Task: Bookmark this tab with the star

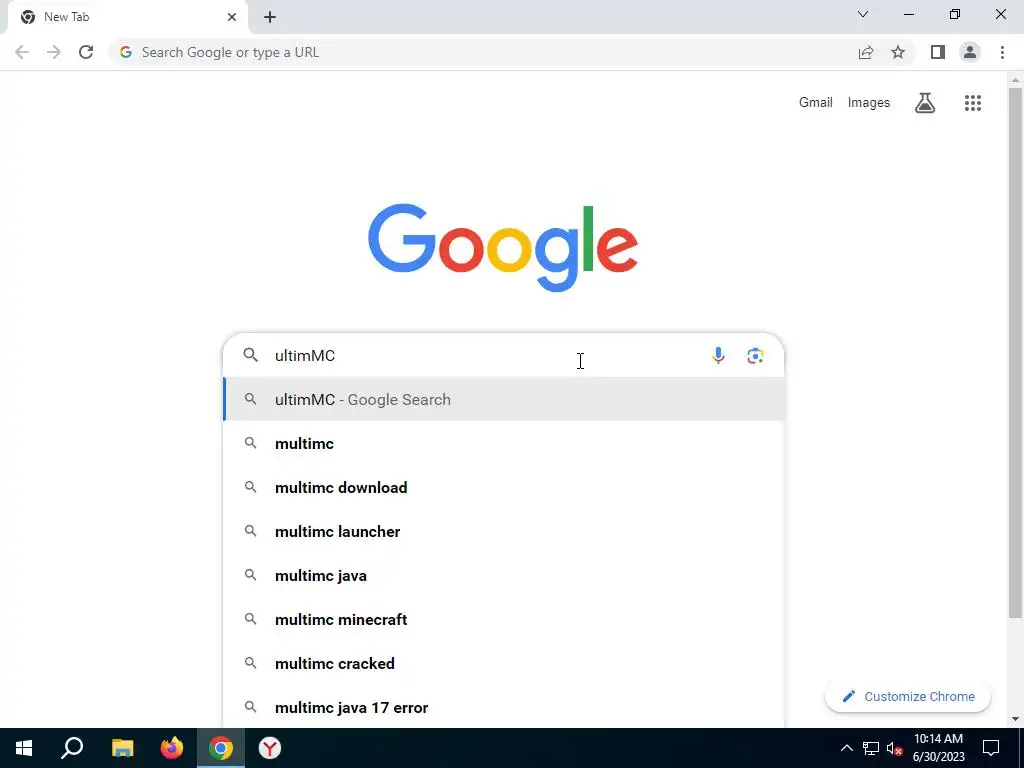Action: (898, 52)
